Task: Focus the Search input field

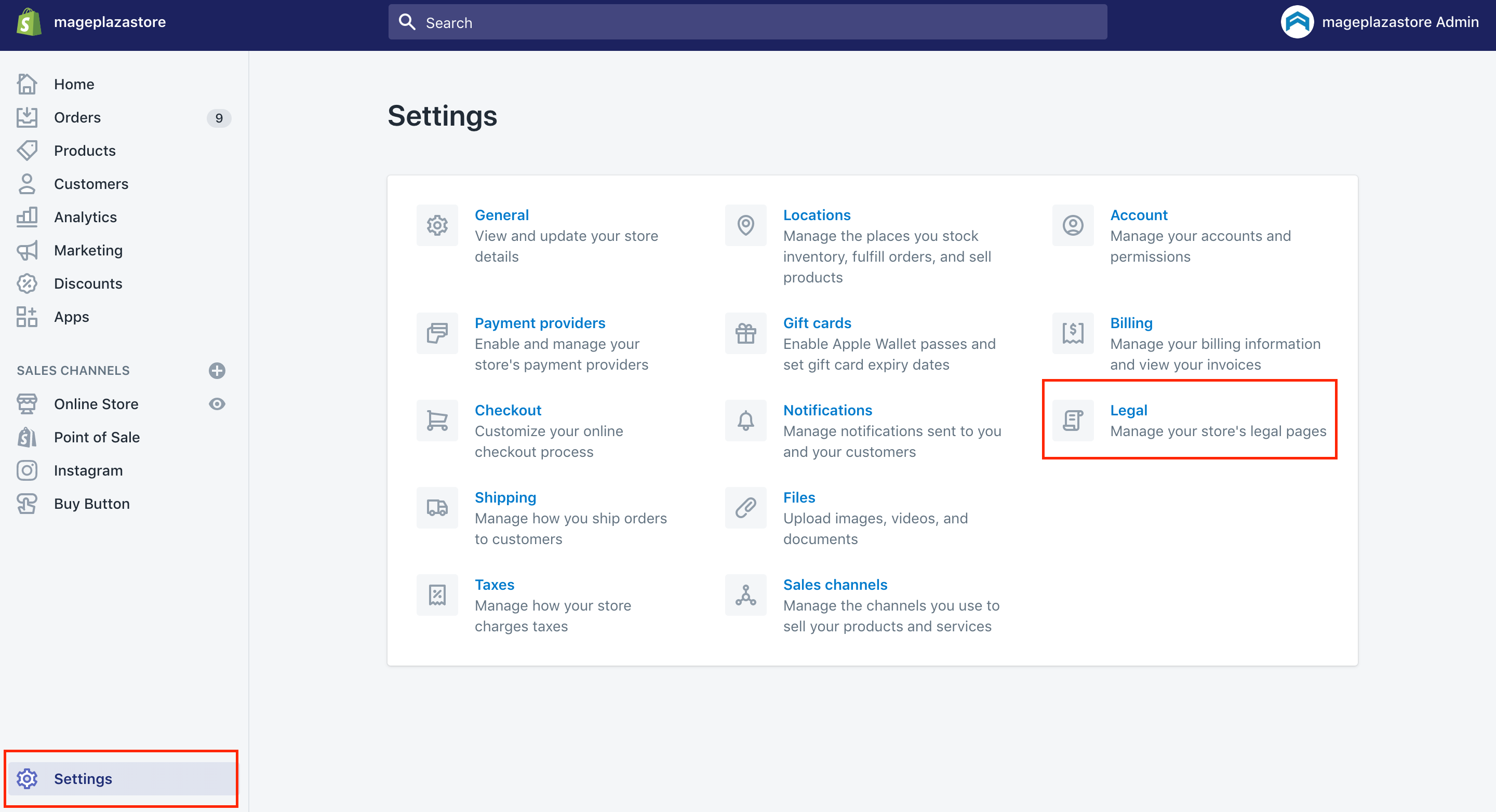Action: (747, 22)
